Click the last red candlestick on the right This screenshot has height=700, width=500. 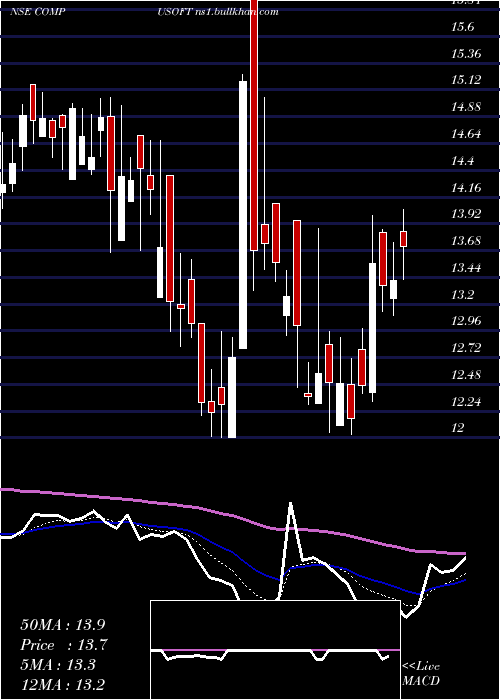point(404,239)
